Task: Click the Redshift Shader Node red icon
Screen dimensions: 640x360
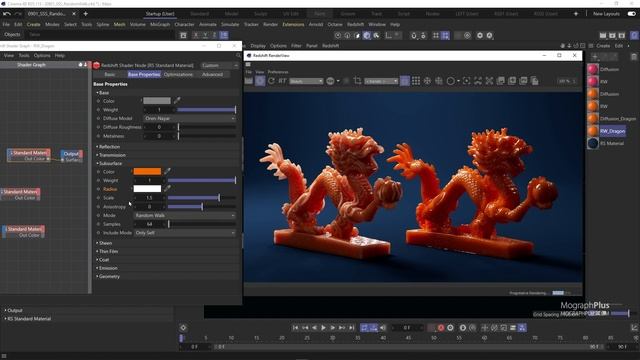Action: point(96,65)
